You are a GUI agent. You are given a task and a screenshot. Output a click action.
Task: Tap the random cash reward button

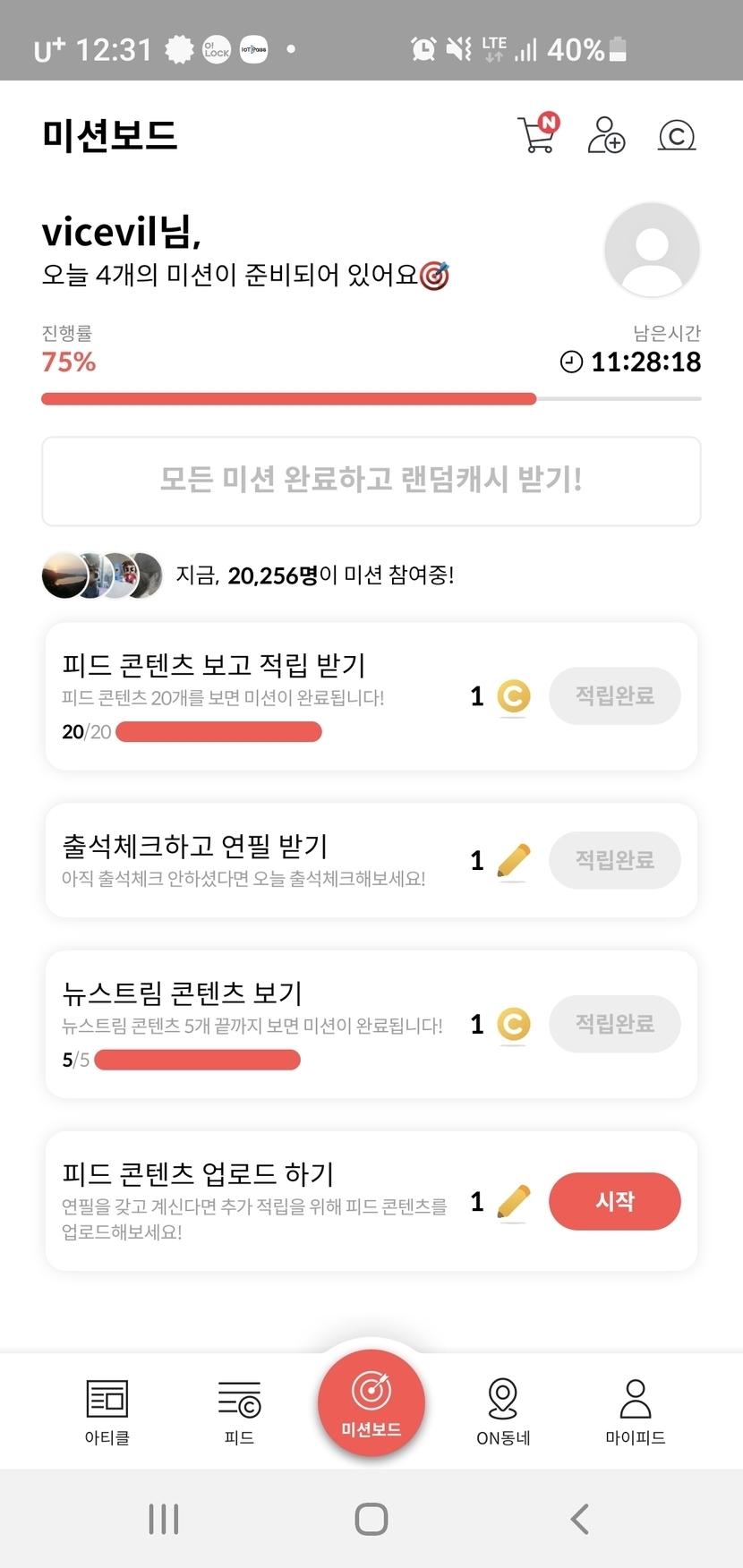click(x=371, y=481)
